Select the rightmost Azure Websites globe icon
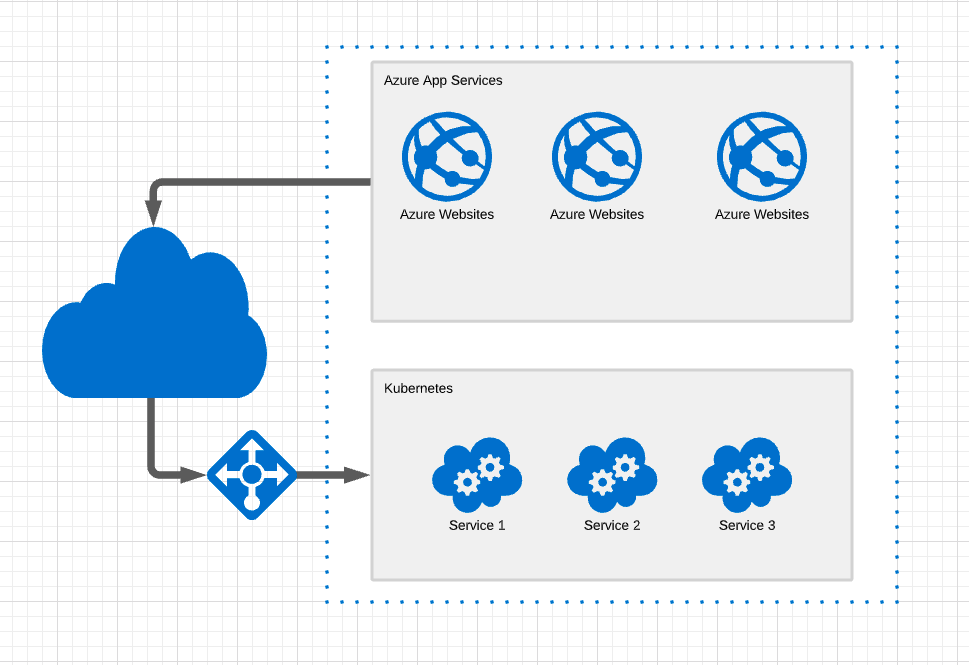 coord(761,155)
